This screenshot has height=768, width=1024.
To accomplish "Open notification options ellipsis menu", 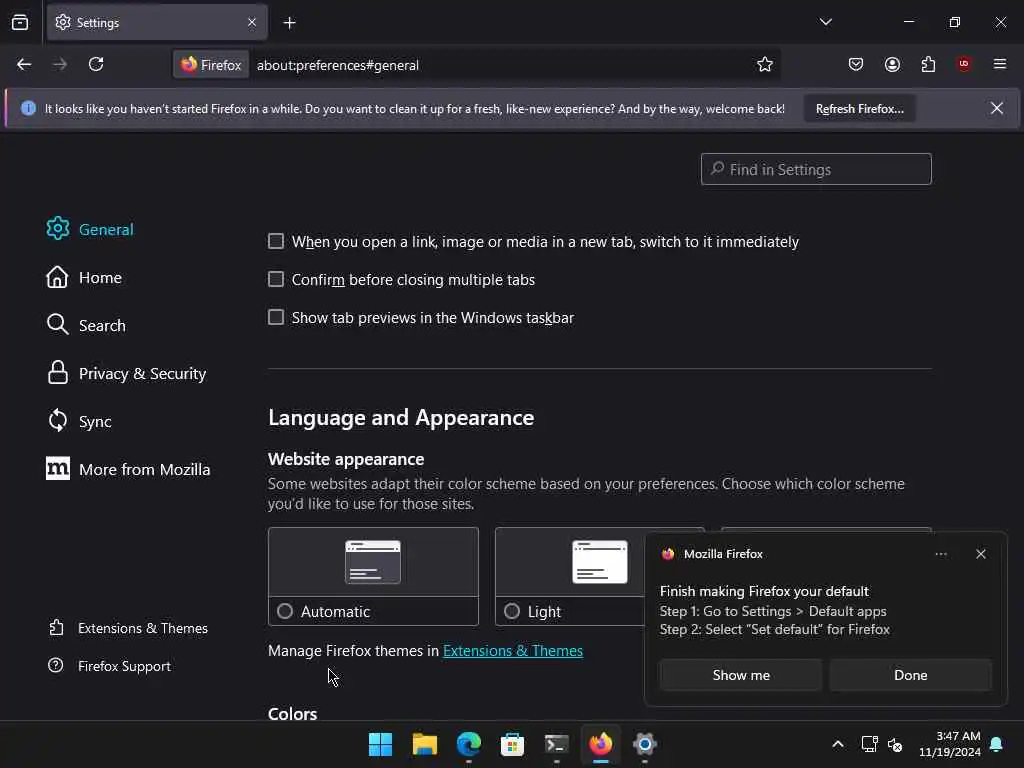I will [x=940, y=554].
